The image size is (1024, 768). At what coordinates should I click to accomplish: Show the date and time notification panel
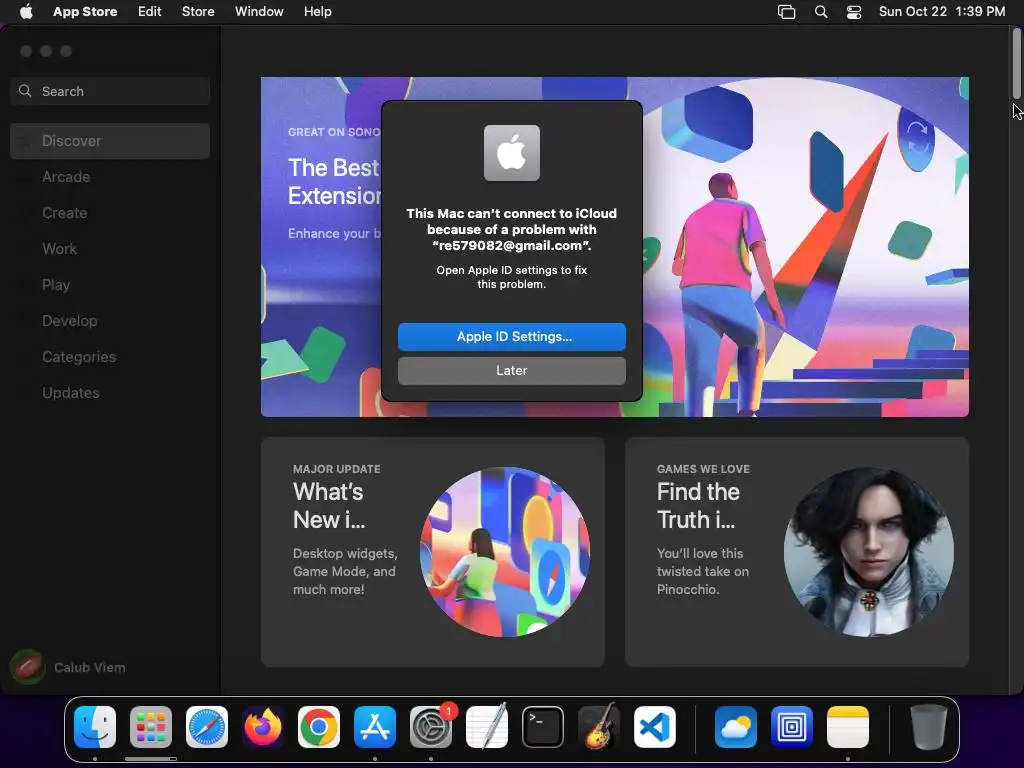coord(942,12)
